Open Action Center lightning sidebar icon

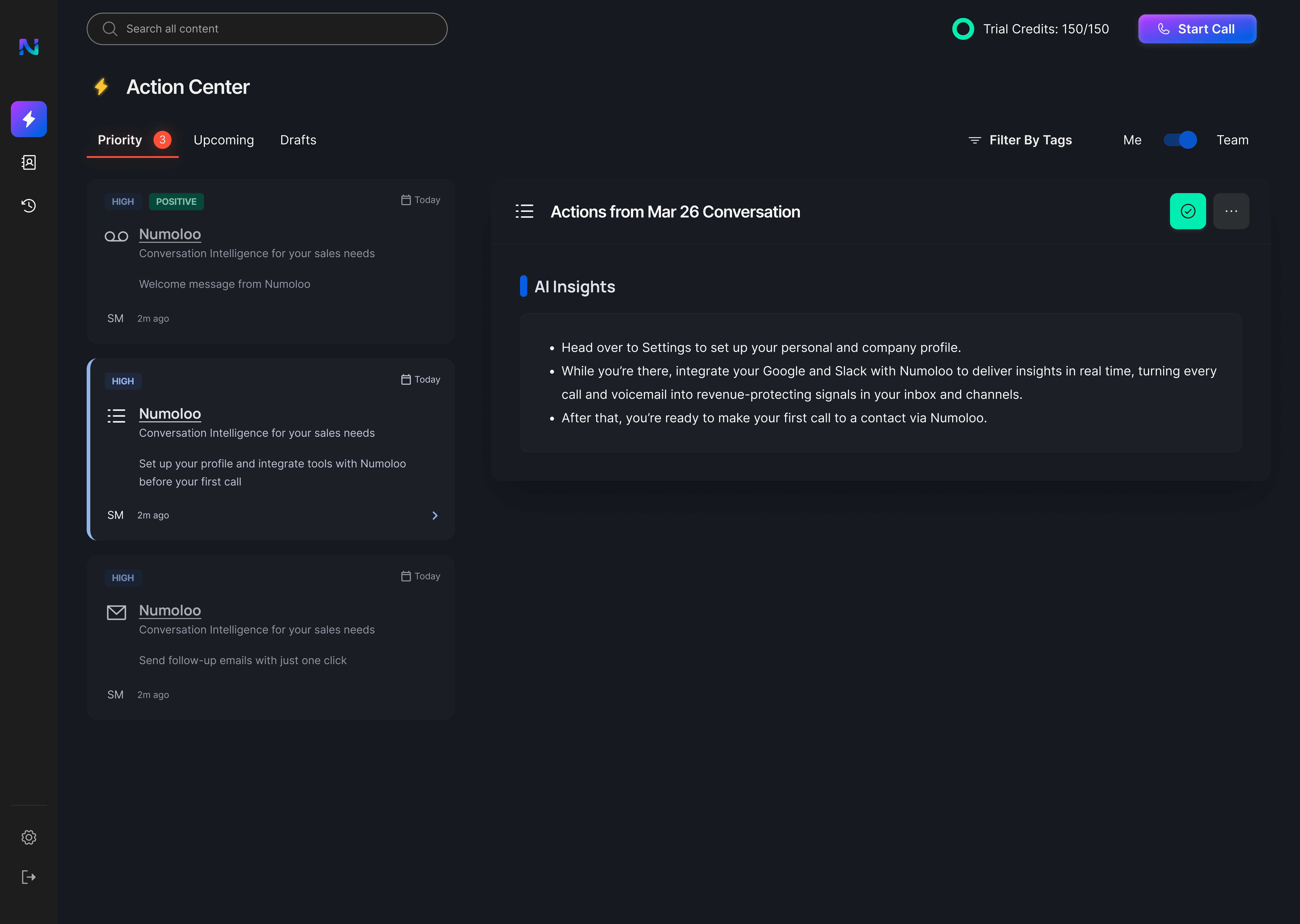[x=29, y=119]
